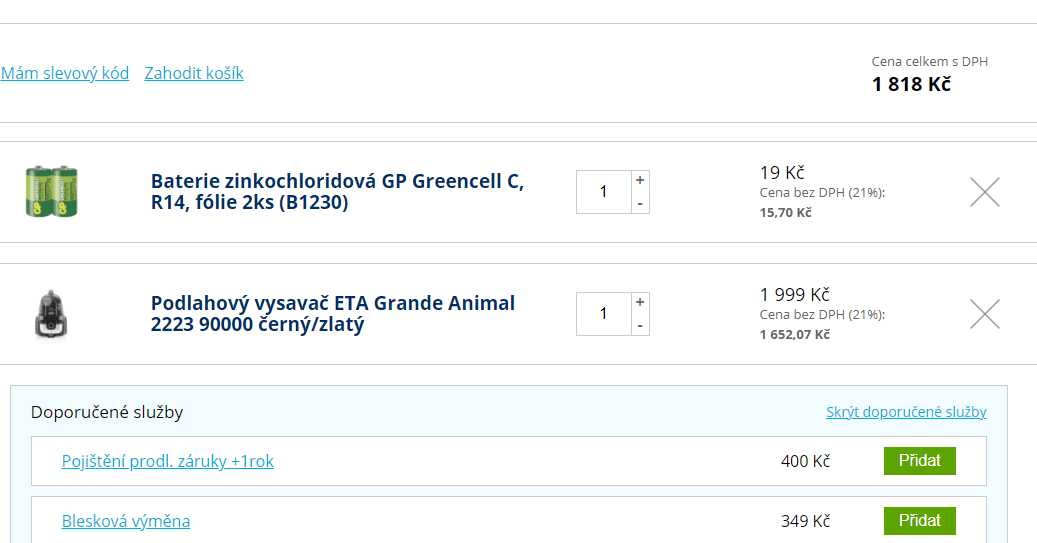Add 'Pojištění prodl. záruky +1rok' service
The image size is (1037, 543).
(919, 461)
